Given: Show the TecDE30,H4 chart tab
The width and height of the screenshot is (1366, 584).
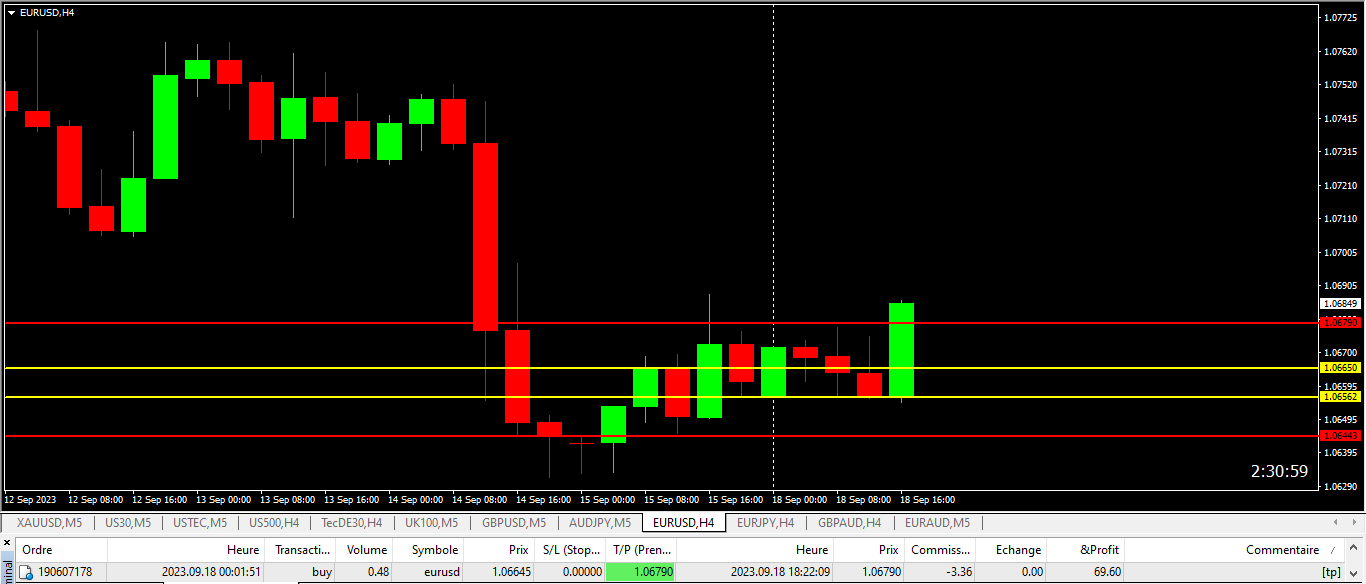Looking at the screenshot, I should pos(351,522).
